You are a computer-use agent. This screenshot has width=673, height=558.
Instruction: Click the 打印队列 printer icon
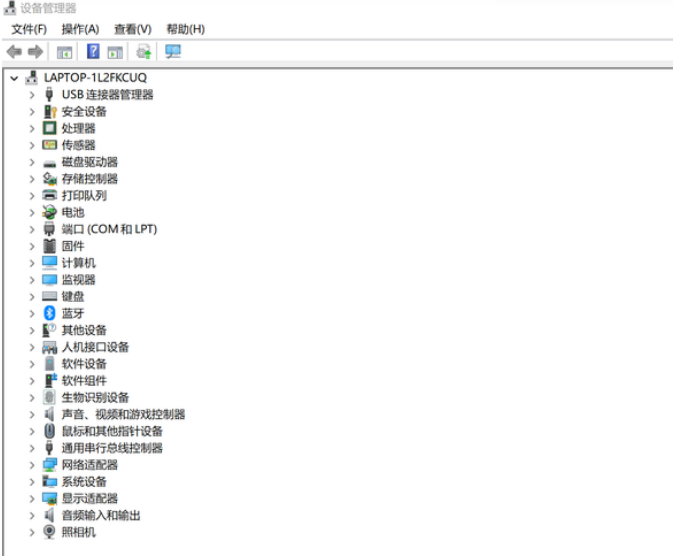pyautogui.click(x=49, y=195)
